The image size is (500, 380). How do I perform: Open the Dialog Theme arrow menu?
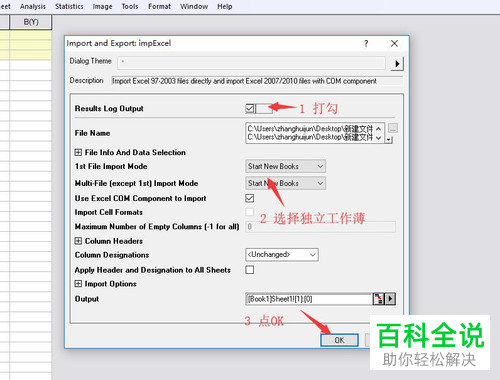point(397,63)
